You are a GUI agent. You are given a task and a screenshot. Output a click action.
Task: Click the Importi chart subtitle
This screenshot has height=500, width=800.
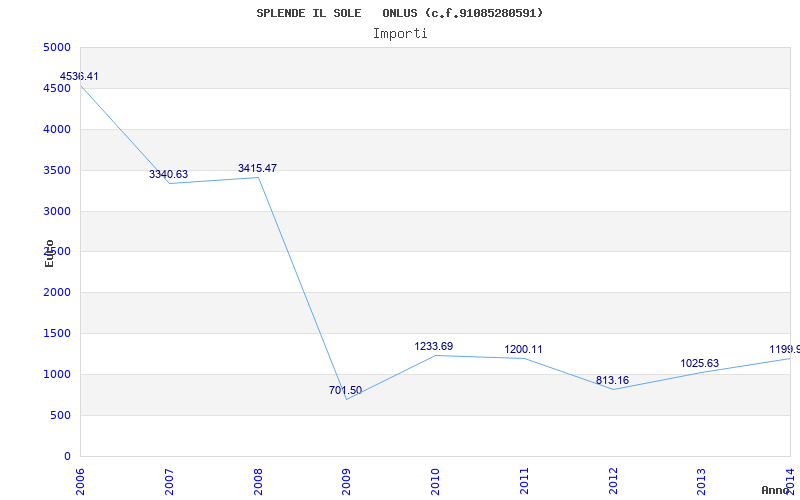pos(400,34)
